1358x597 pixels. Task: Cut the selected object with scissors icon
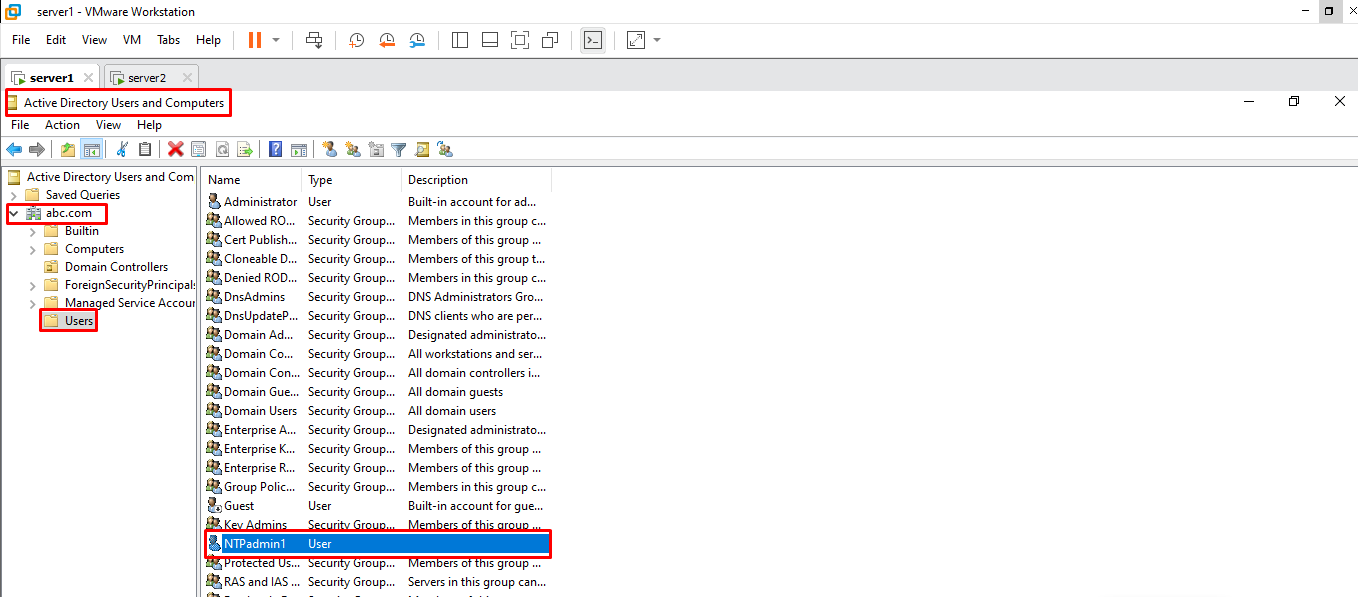pyautogui.click(x=122, y=149)
